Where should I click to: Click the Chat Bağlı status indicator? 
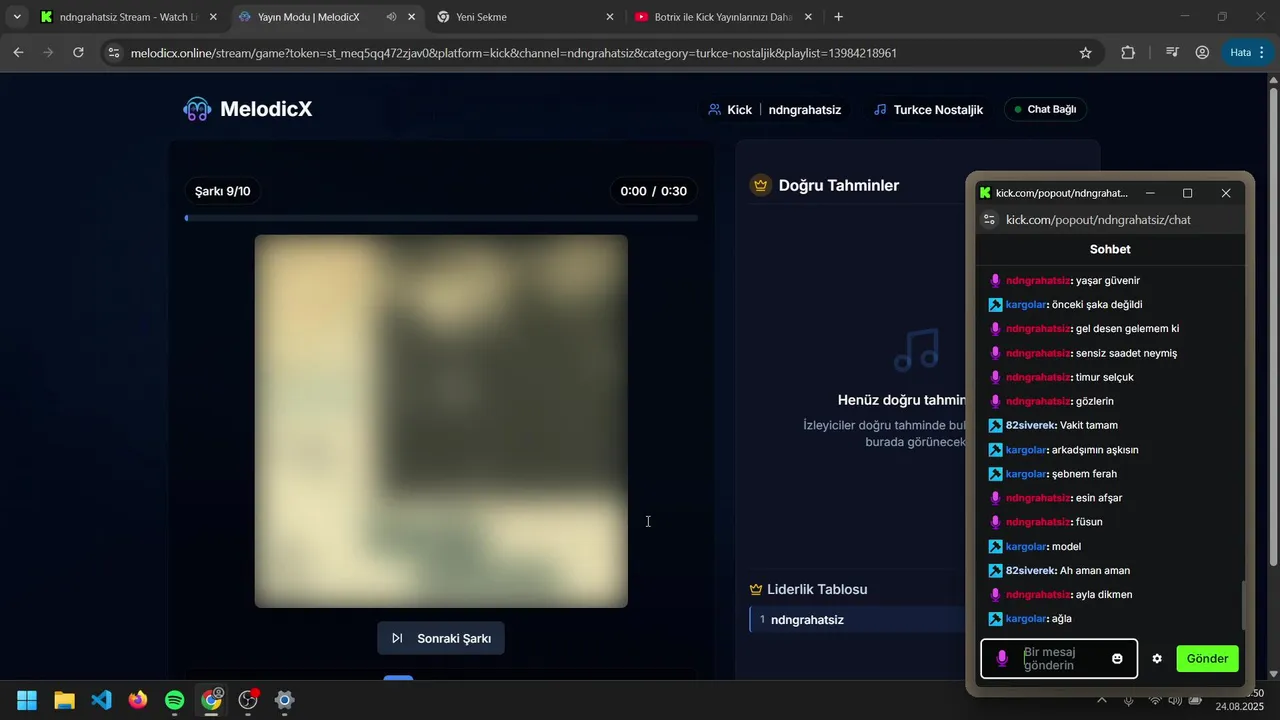[1045, 109]
